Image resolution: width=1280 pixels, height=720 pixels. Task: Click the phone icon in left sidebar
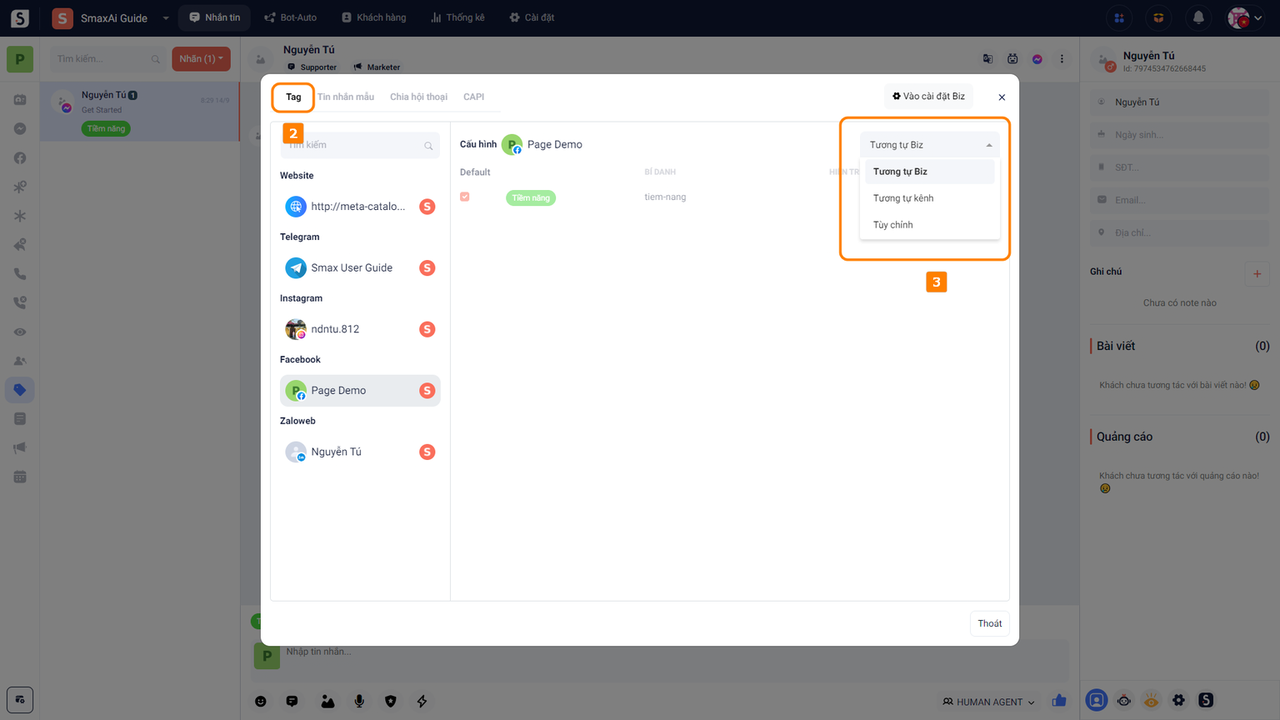(x=20, y=274)
